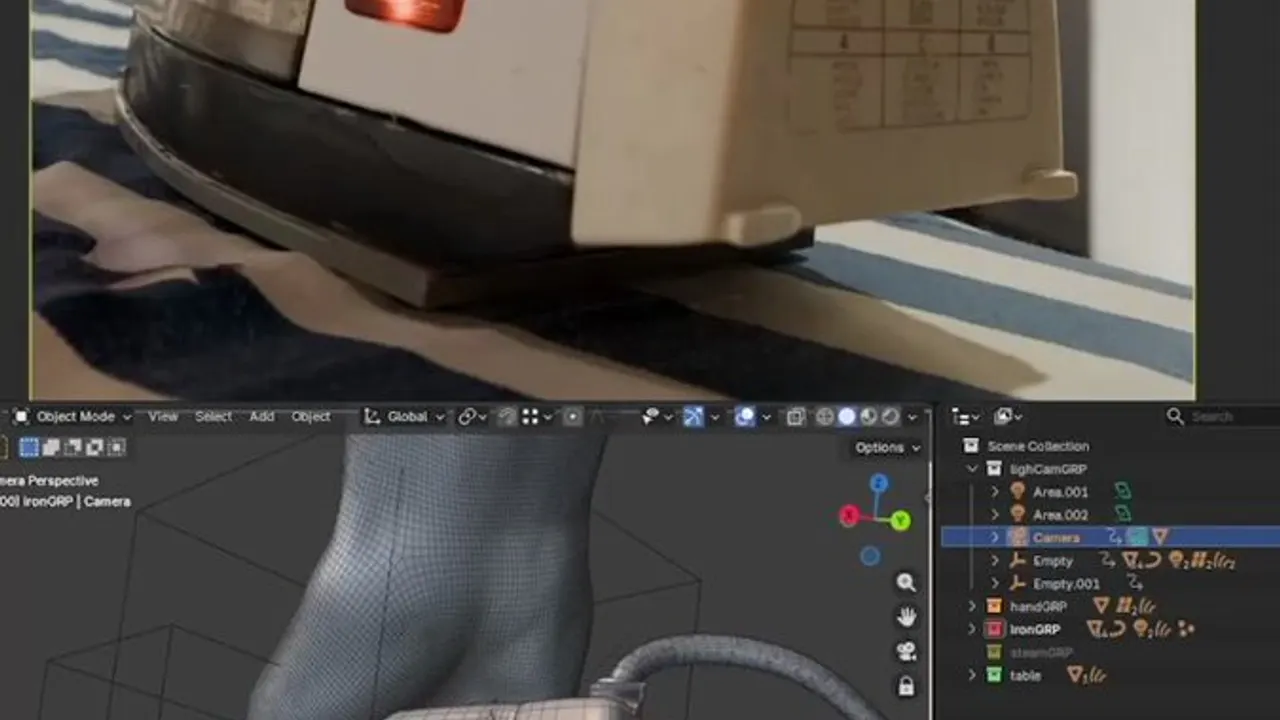This screenshot has height=720, width=1280.
Task: Choose the intersect selection mode icon
Action: pos(117,448)
